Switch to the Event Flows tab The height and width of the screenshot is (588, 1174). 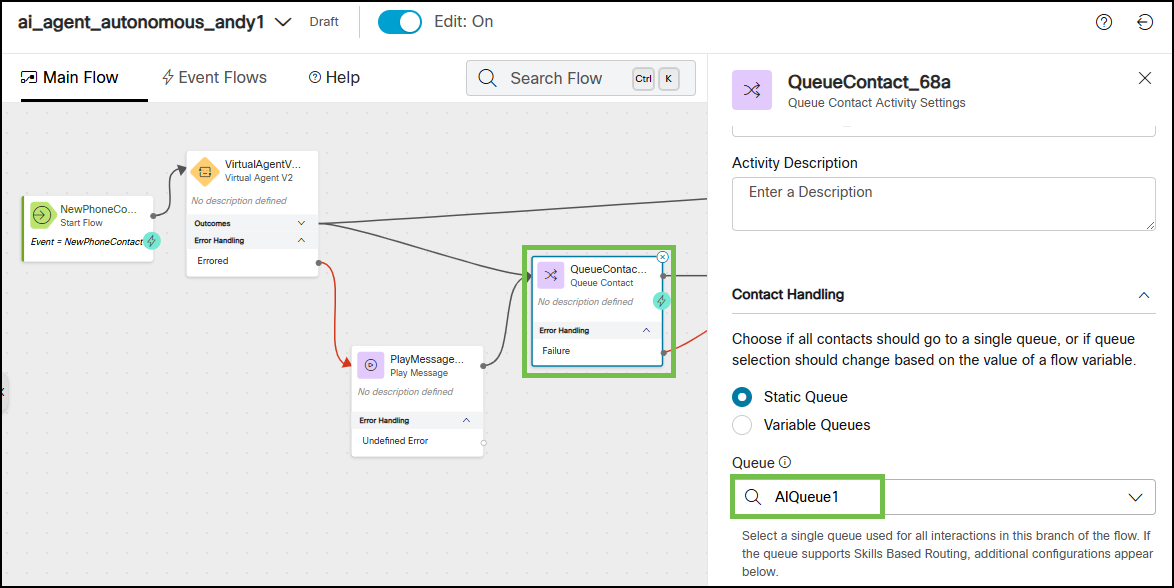point(214,78)
